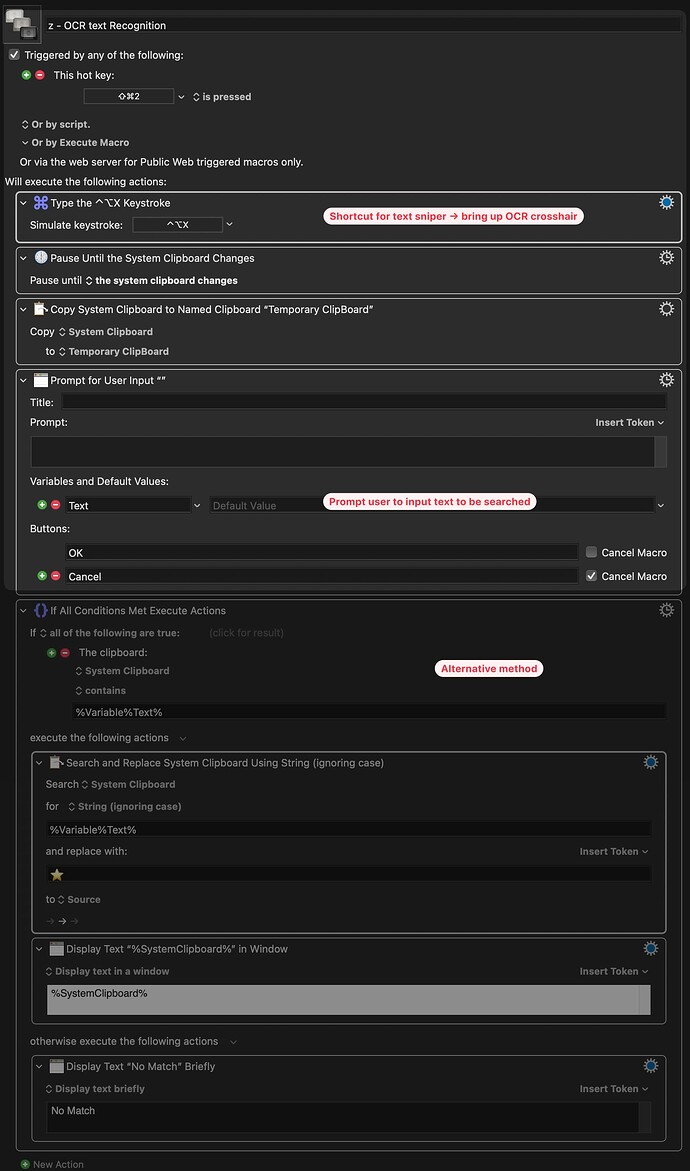Add a button with green plus beside 'Cancel'
Screen dimensions: 690x1171
pos(42,576)
